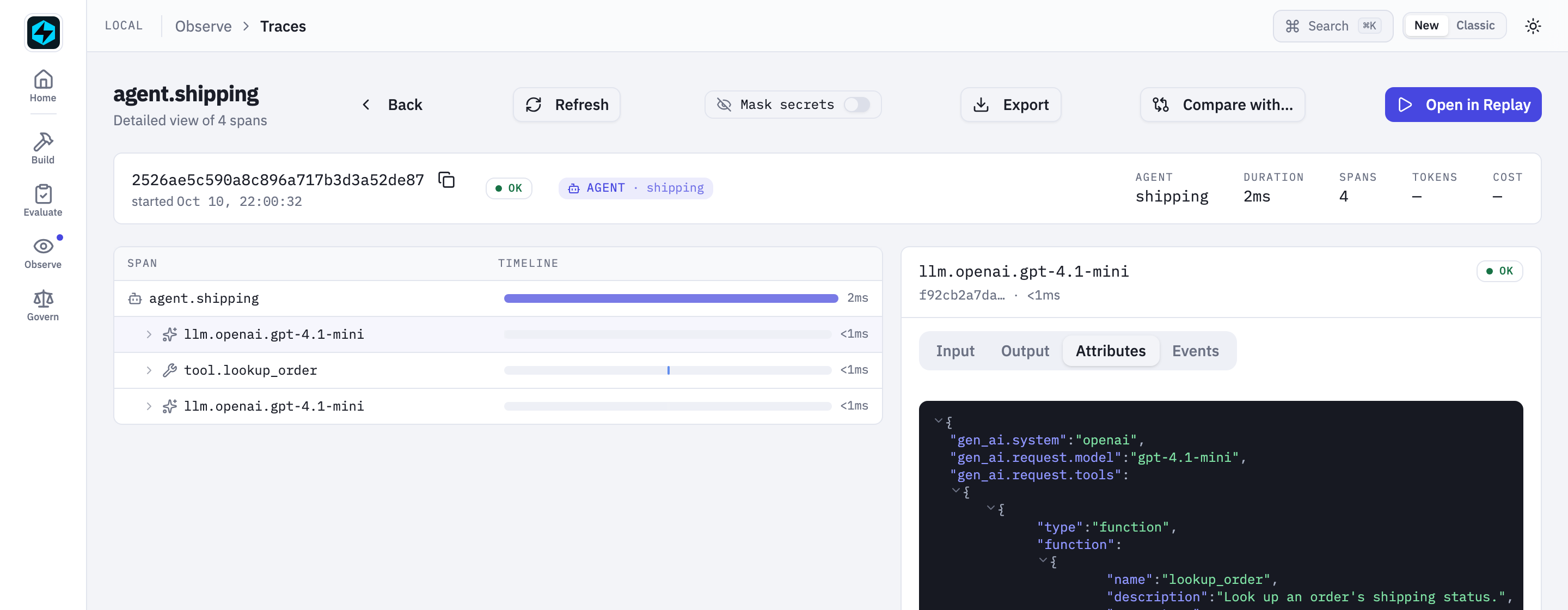Expand the tool.lookup_order span

tap(149, 371)
